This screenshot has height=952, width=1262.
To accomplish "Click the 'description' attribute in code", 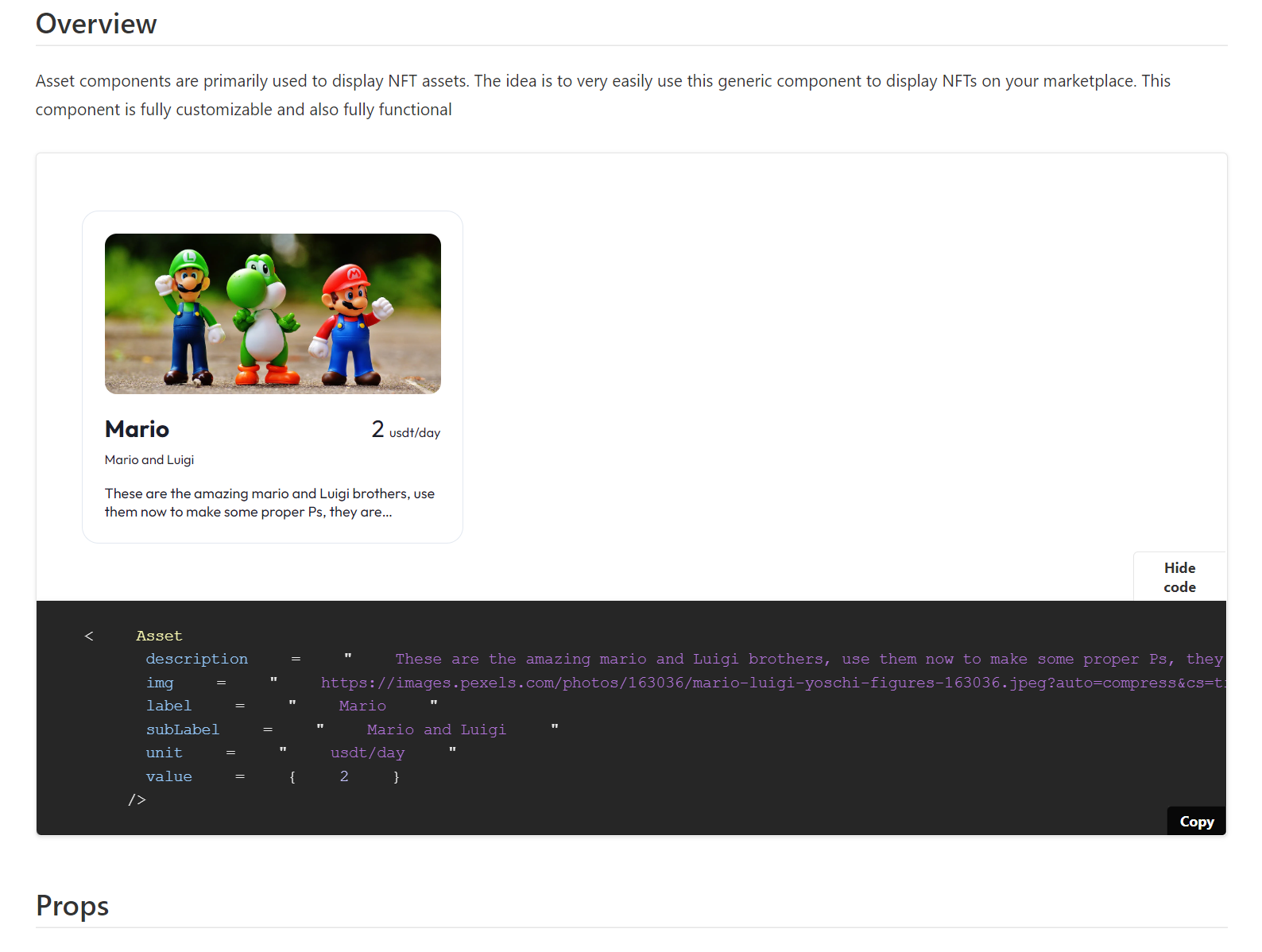I will click(196, 659).
